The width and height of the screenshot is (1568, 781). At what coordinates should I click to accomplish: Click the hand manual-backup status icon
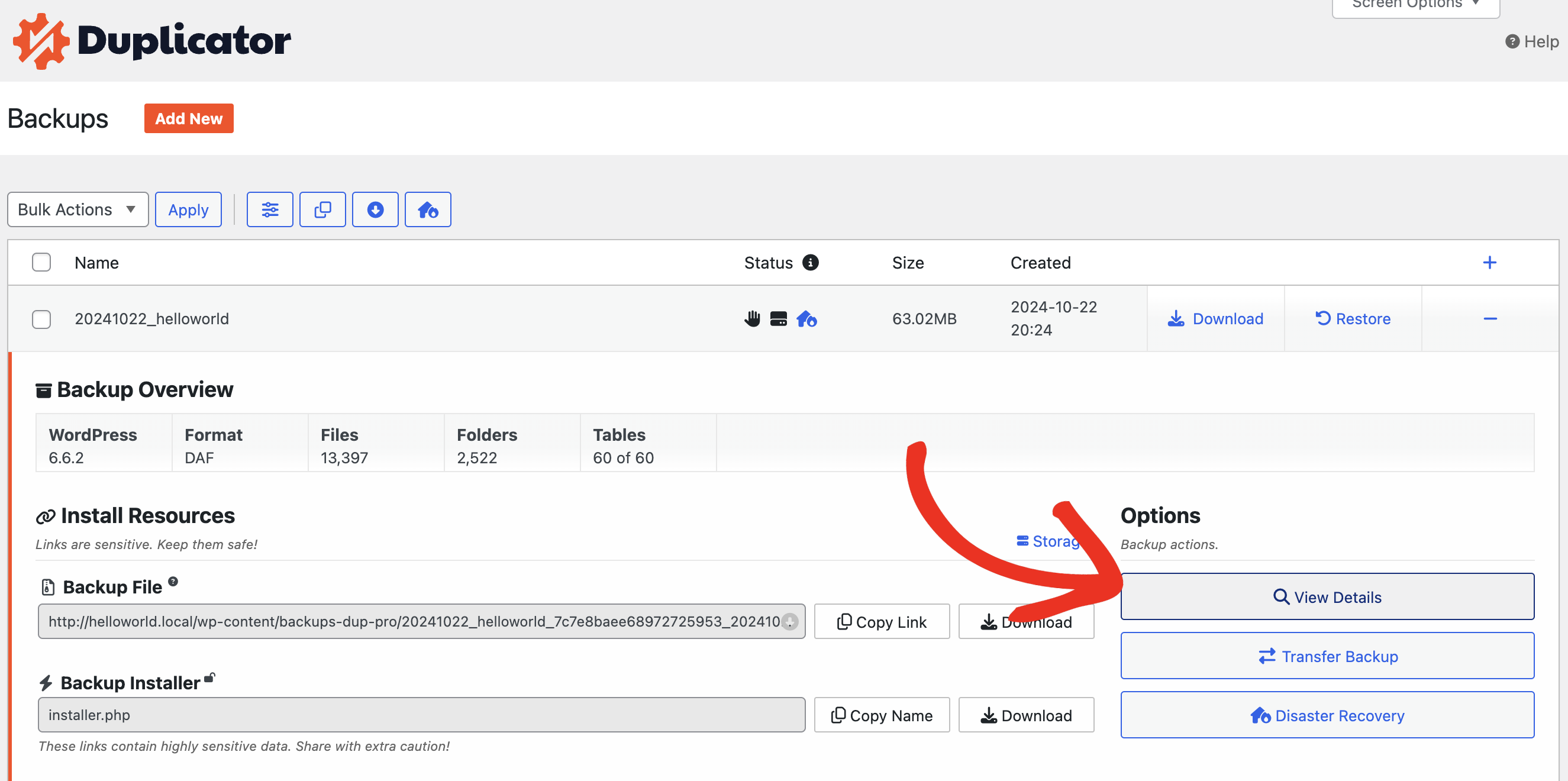(x=753, y=318)
